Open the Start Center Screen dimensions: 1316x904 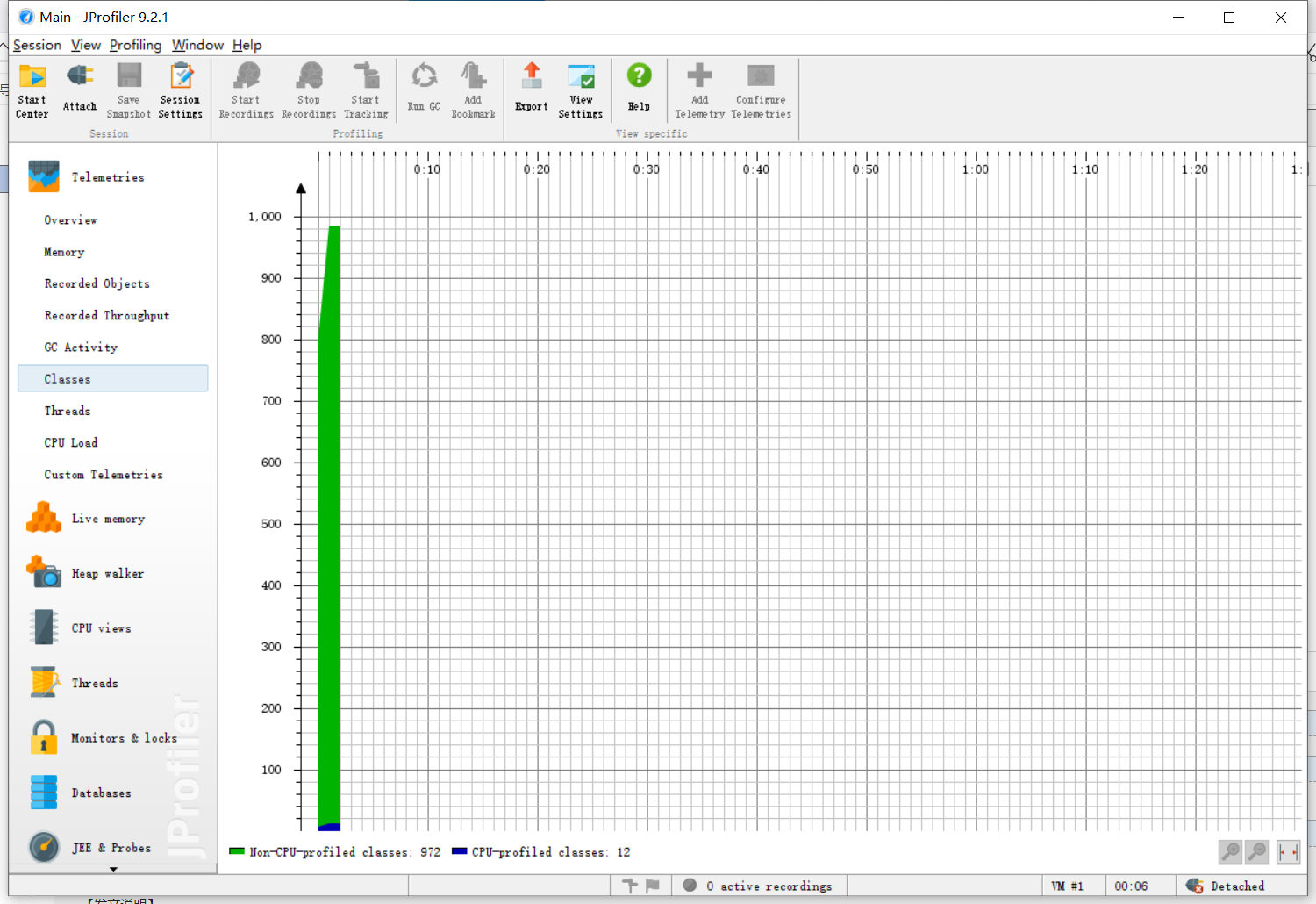pyautogui.click(x=32, y=90)
